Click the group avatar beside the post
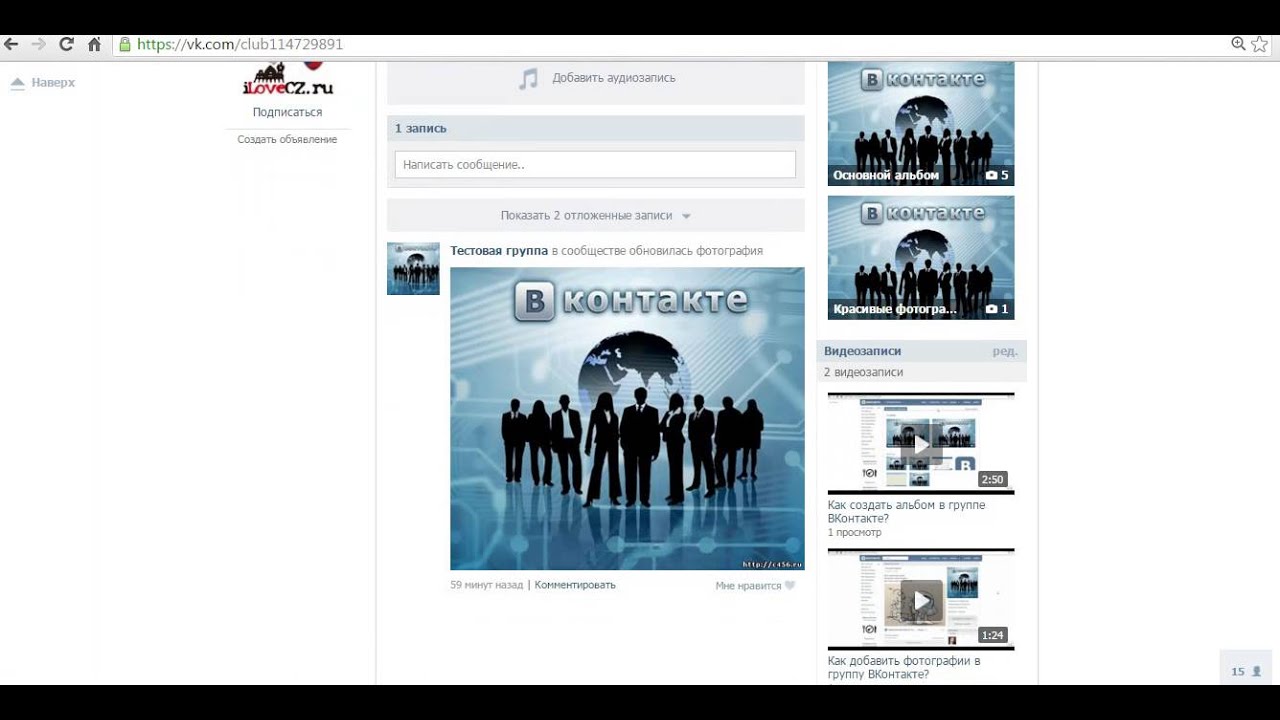 [413, 269]
